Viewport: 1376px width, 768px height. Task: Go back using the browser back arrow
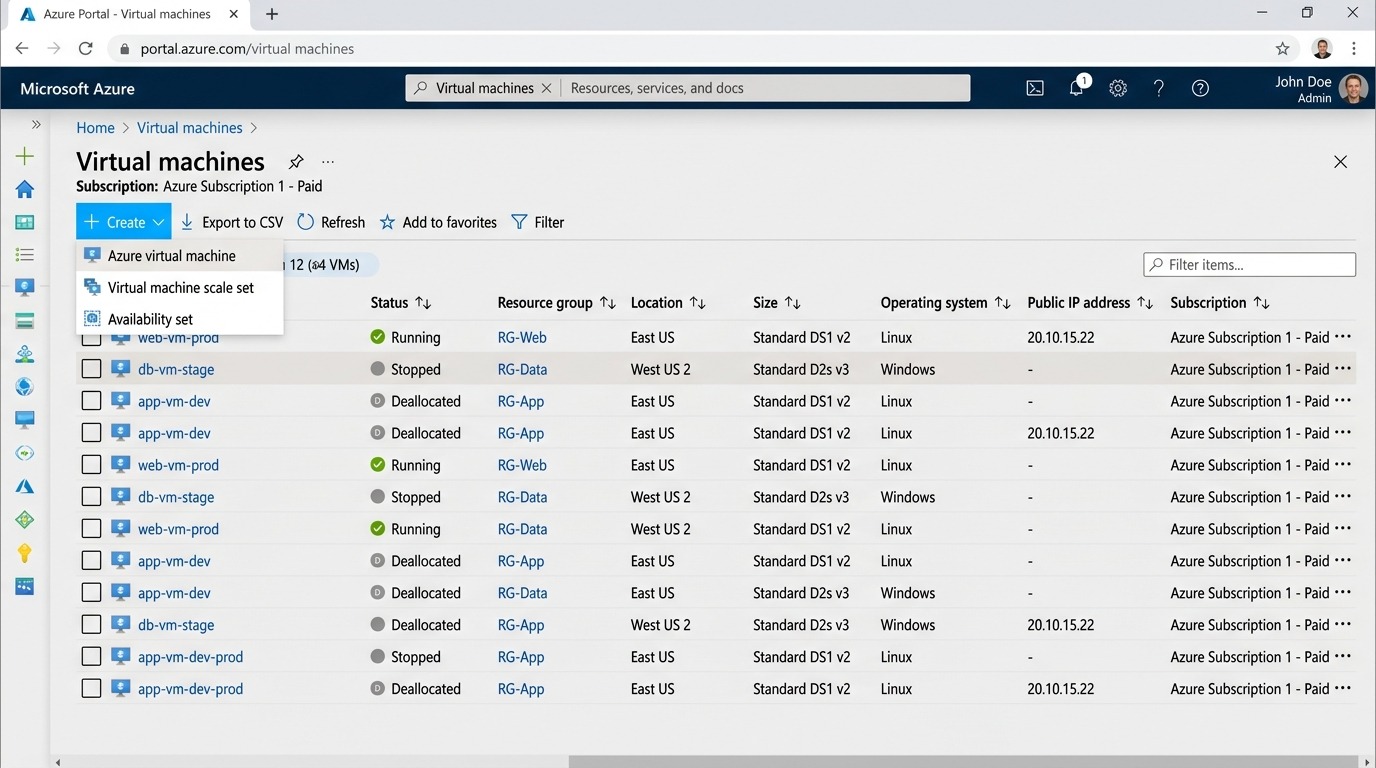[x=22, y=48]
